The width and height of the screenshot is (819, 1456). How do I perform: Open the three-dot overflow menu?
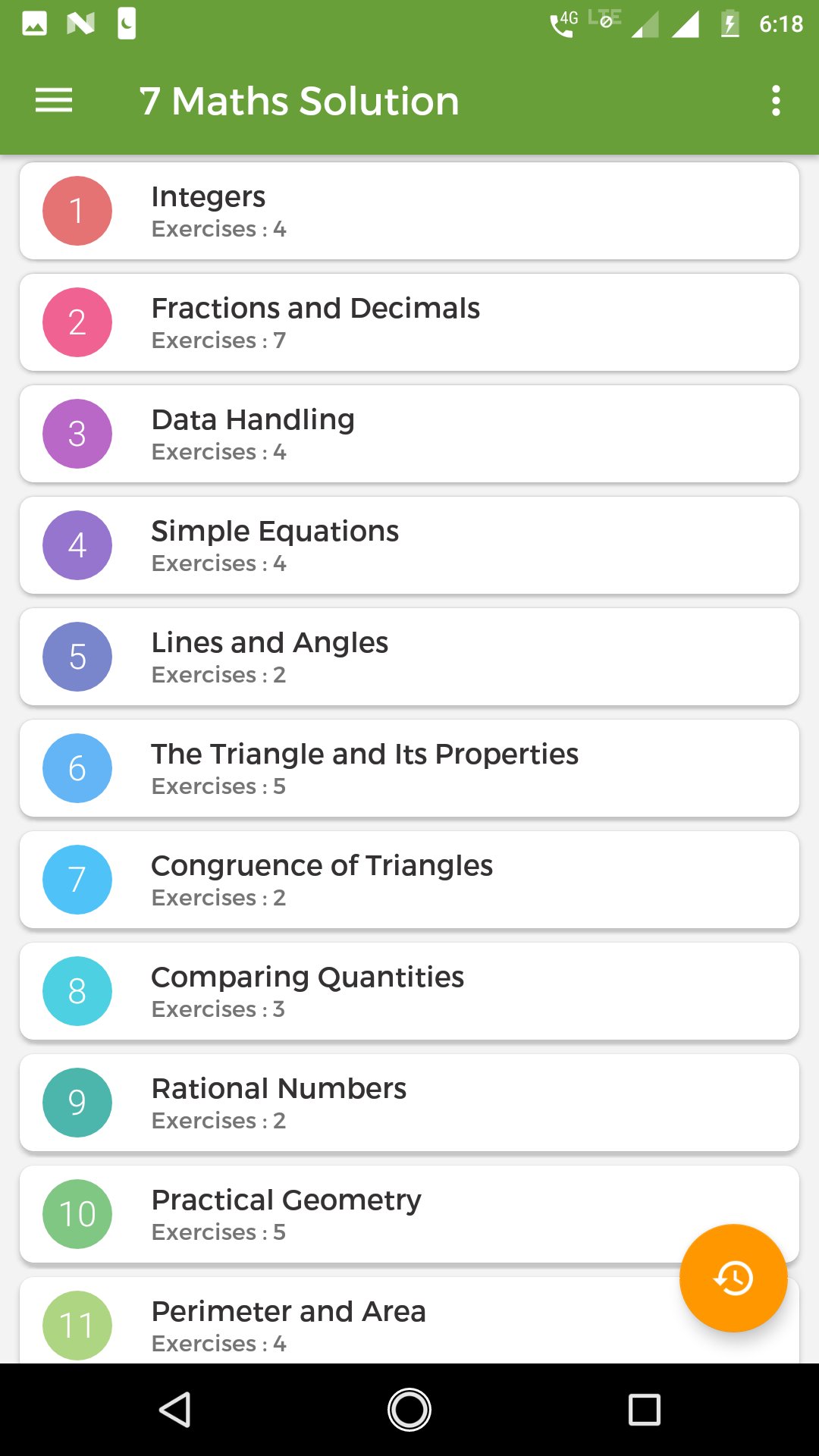pos(775,100)
